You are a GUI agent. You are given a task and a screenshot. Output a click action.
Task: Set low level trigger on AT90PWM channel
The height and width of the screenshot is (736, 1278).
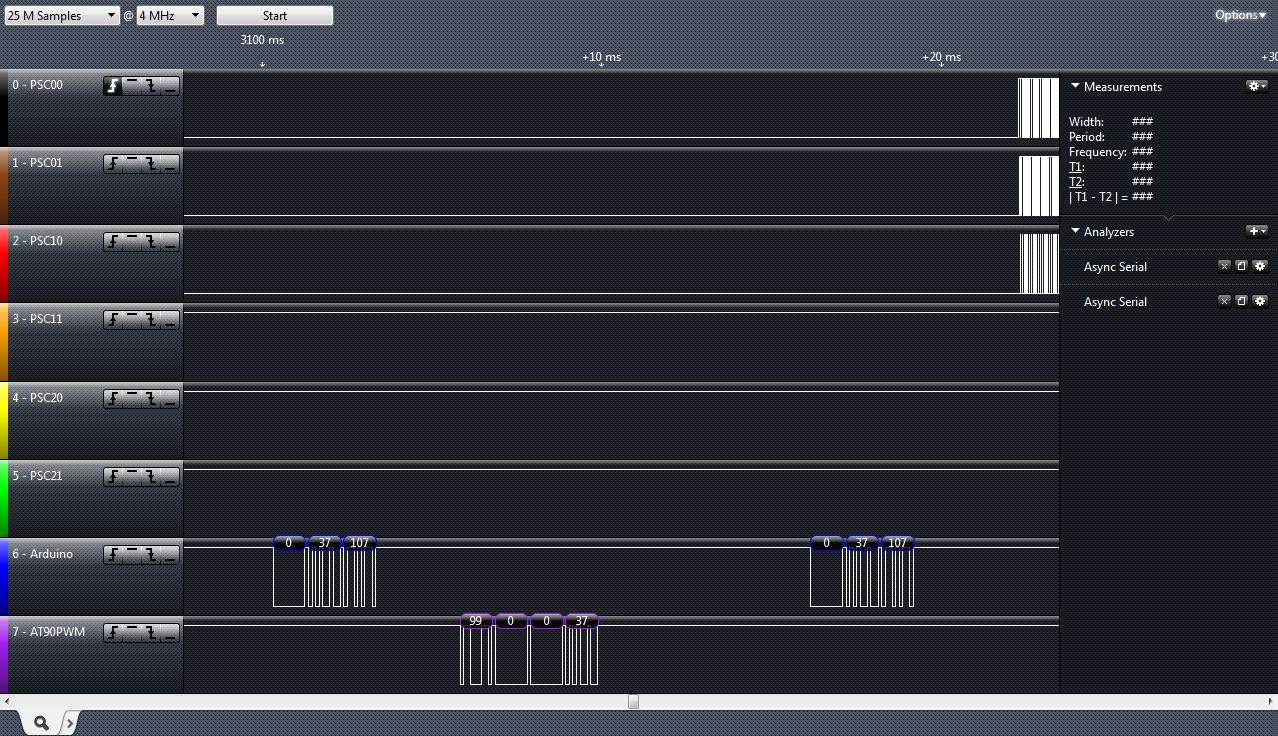(x=170, y=633)
